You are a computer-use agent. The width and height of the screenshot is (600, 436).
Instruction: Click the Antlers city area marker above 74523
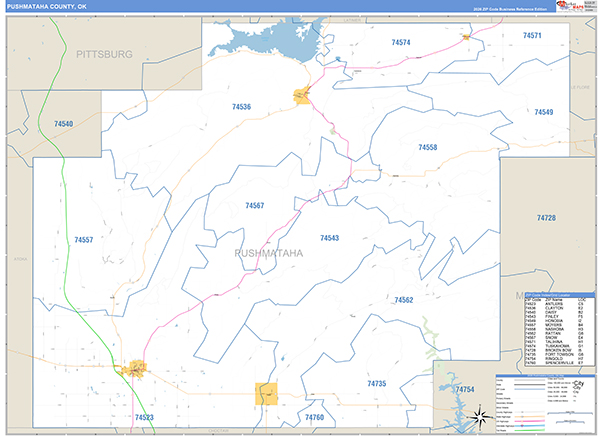tap(134, 369)
